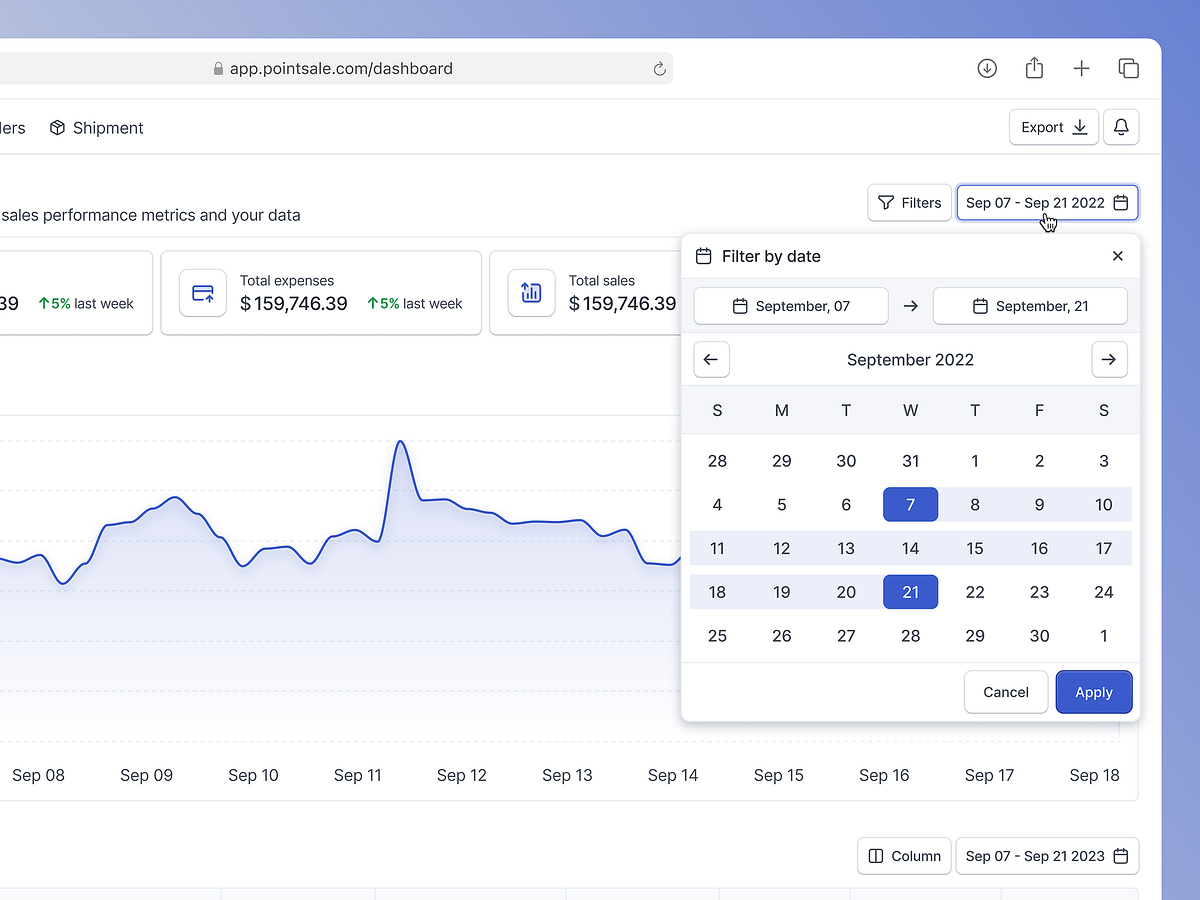This screenshot has height=900, width=1200.
Task: Open the September, 07 start date selector
Action: click(x=790, y=306)
